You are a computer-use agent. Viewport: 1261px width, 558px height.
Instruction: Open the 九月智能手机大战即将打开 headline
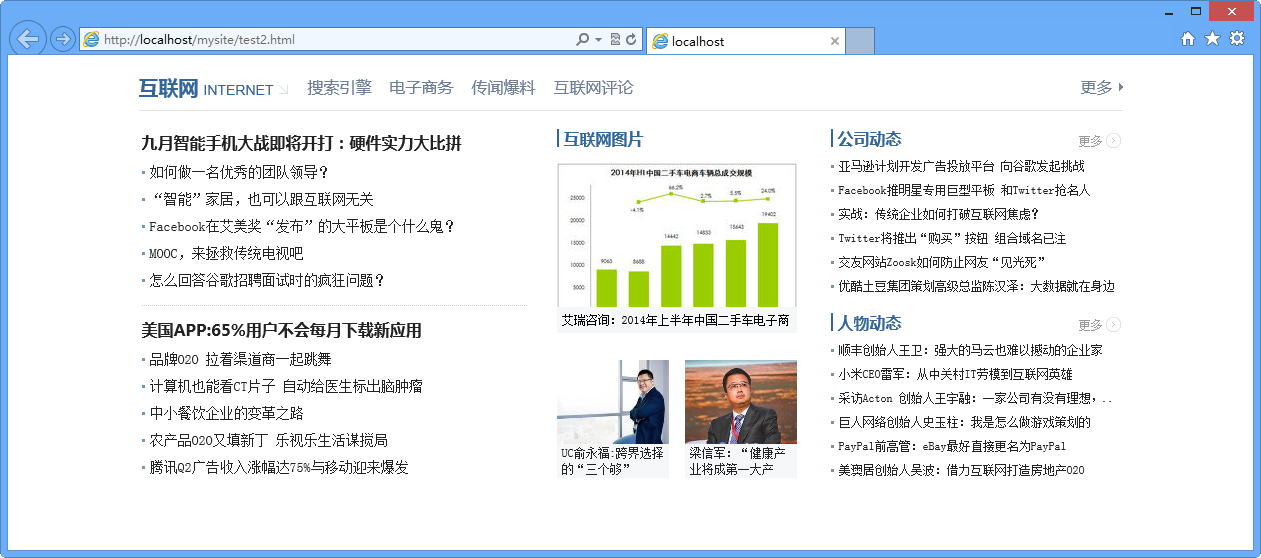(x=301, y=143)
